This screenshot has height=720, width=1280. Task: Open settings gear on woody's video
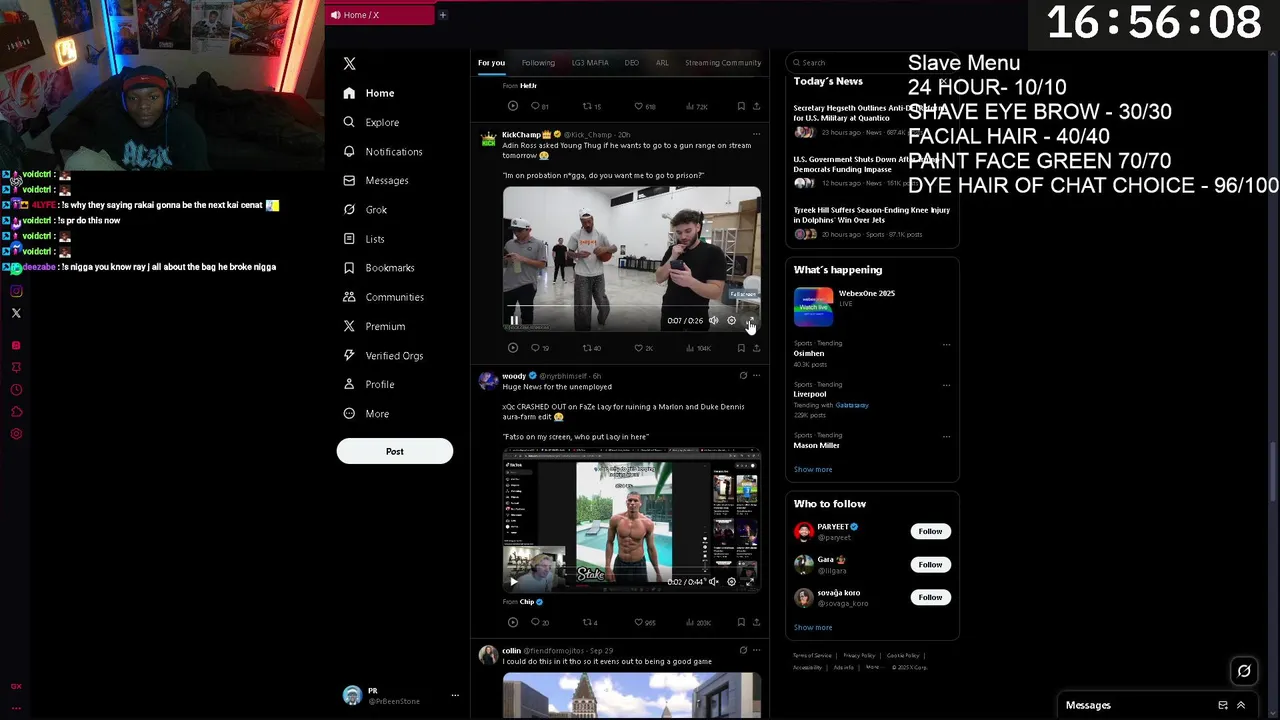click(731, 581)
